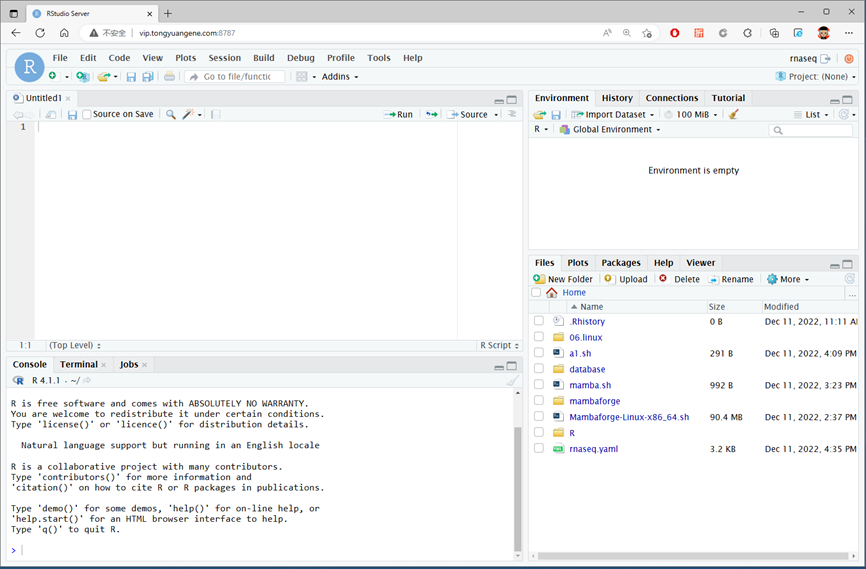Screen dimensions: 866x569
Task: Open the rnaseq.yaml file link
Action: [593, 449]
